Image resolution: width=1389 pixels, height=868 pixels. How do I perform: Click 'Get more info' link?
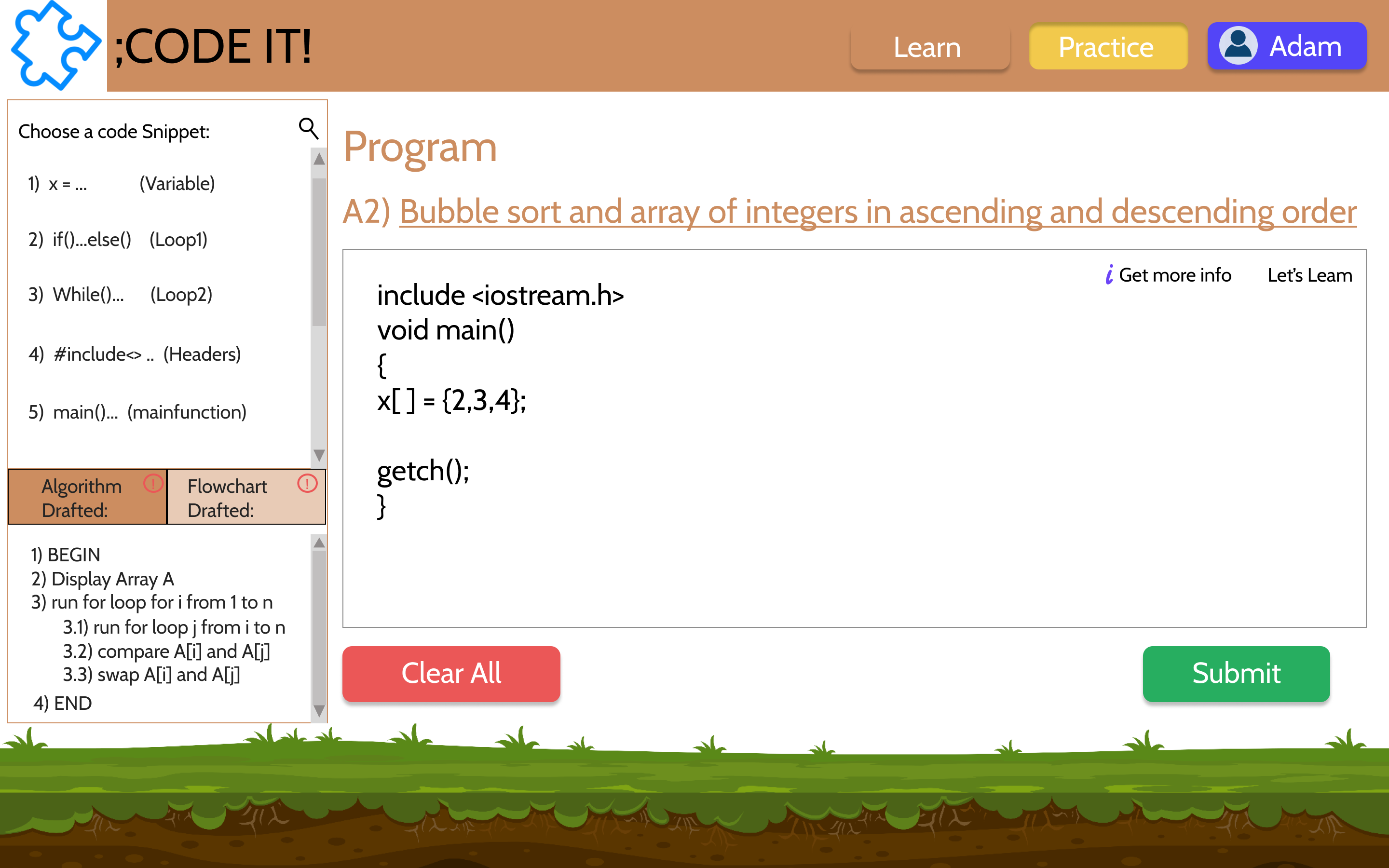pos(1175,275)
